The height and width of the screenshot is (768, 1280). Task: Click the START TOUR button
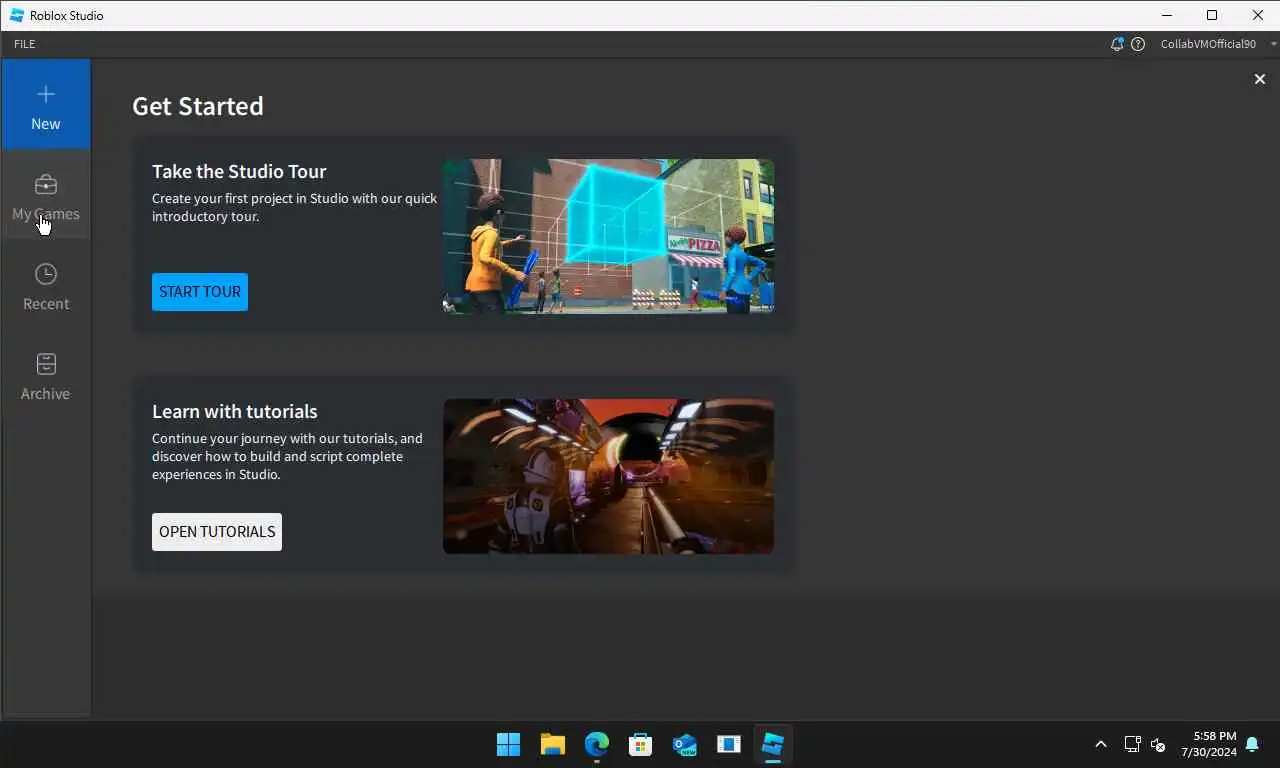click(x=200, y=292)
